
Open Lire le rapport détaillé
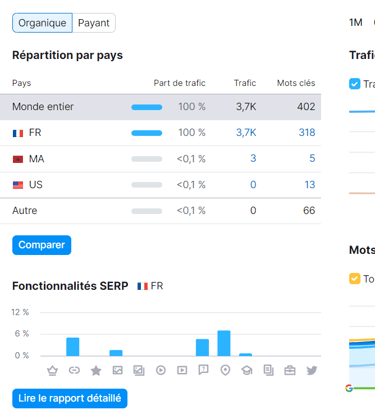tap(70, 398)
